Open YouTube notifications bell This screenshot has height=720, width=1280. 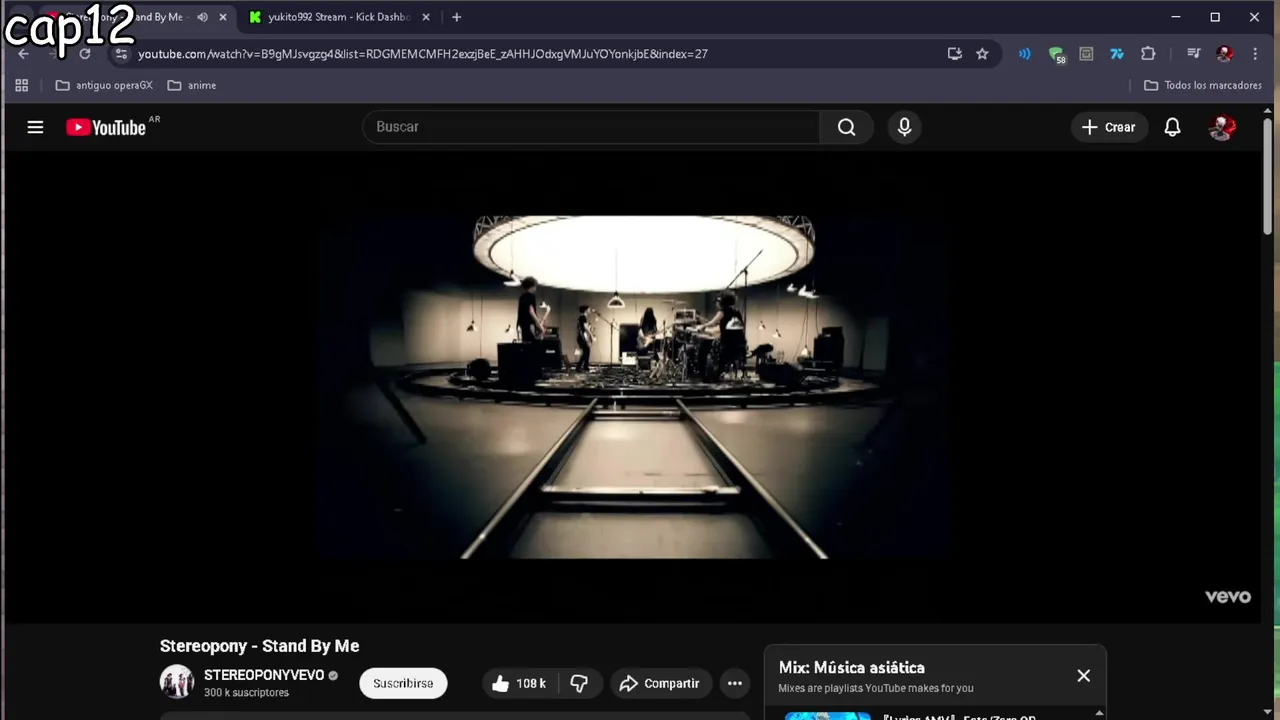click(x=1172, y=127)
